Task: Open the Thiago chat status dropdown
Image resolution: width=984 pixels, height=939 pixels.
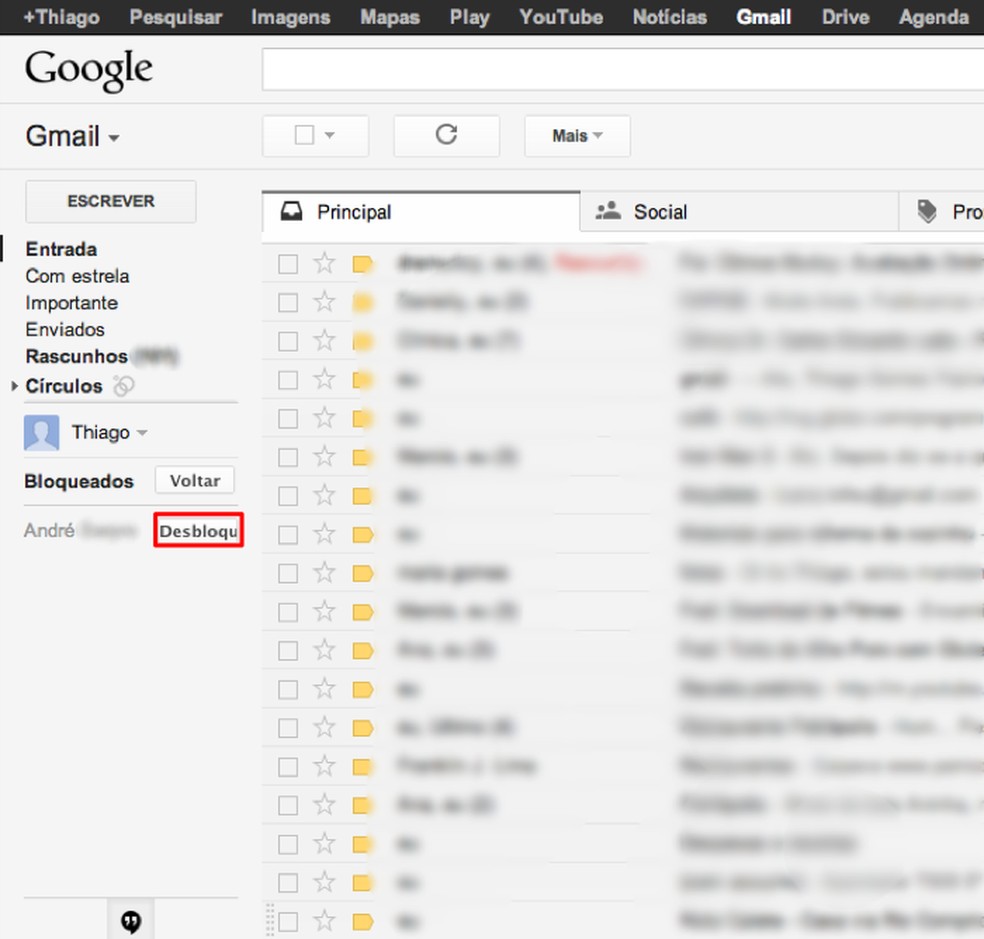Action: [142, 432]
